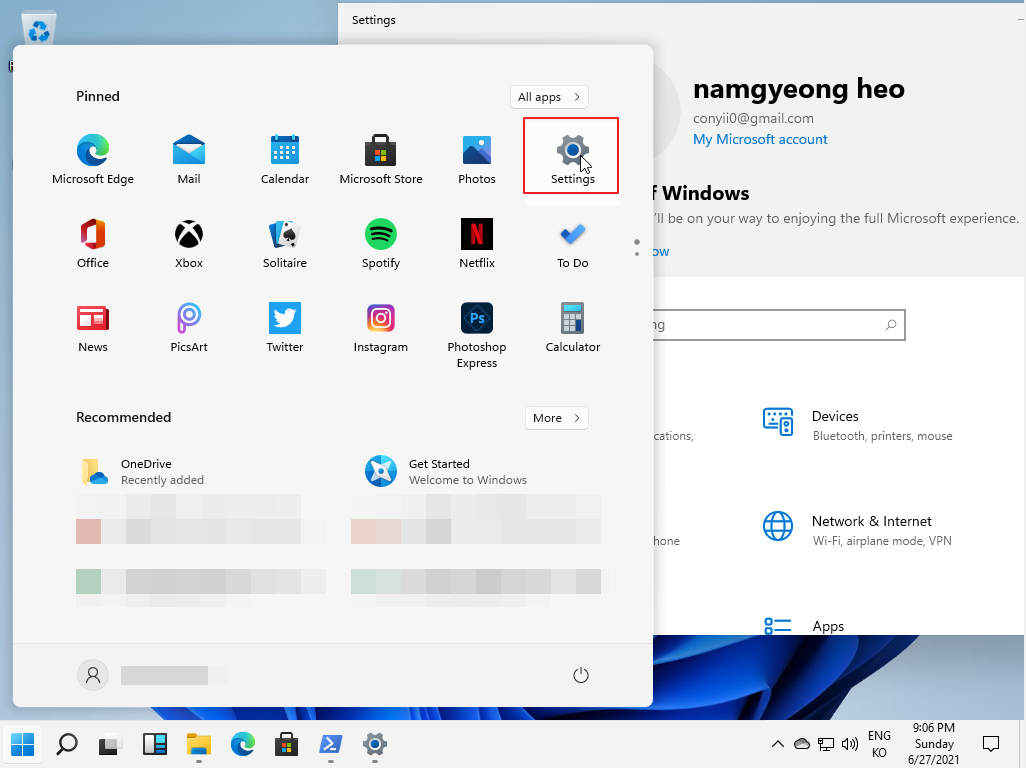Click the search magnifier in Settings search box

(891, 324)
